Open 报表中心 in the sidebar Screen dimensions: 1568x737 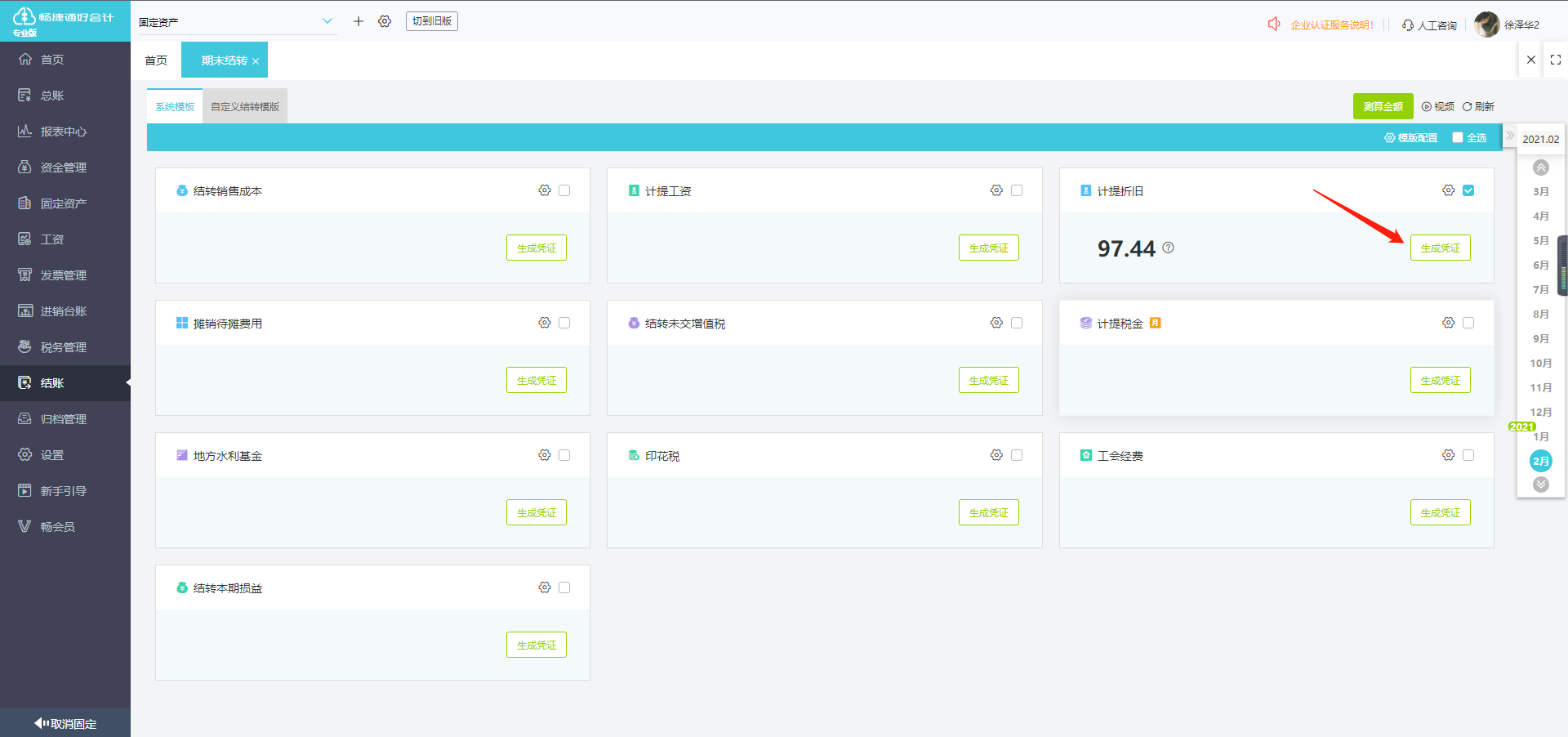64,132
